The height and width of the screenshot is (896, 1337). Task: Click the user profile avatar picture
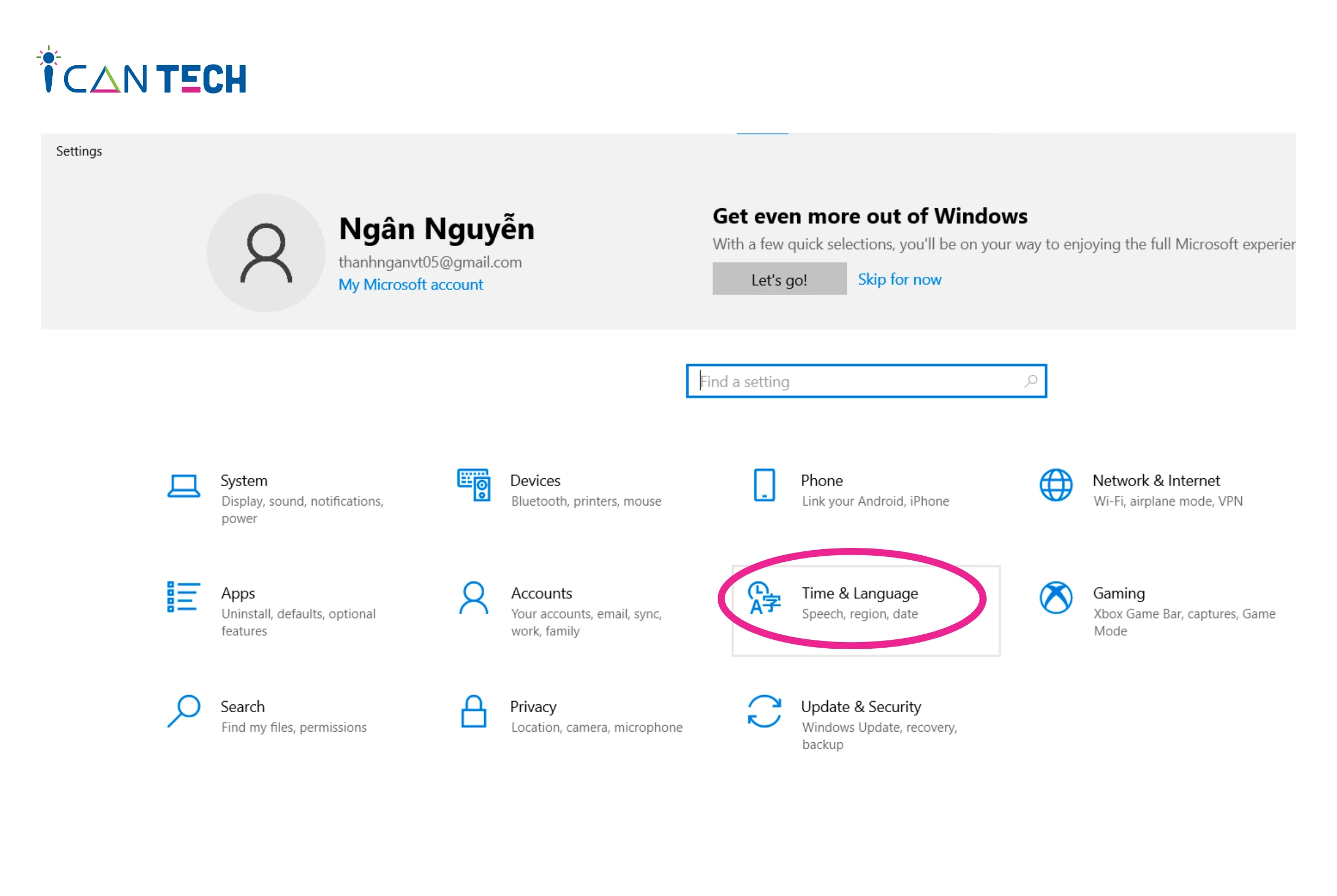point(266,253)
